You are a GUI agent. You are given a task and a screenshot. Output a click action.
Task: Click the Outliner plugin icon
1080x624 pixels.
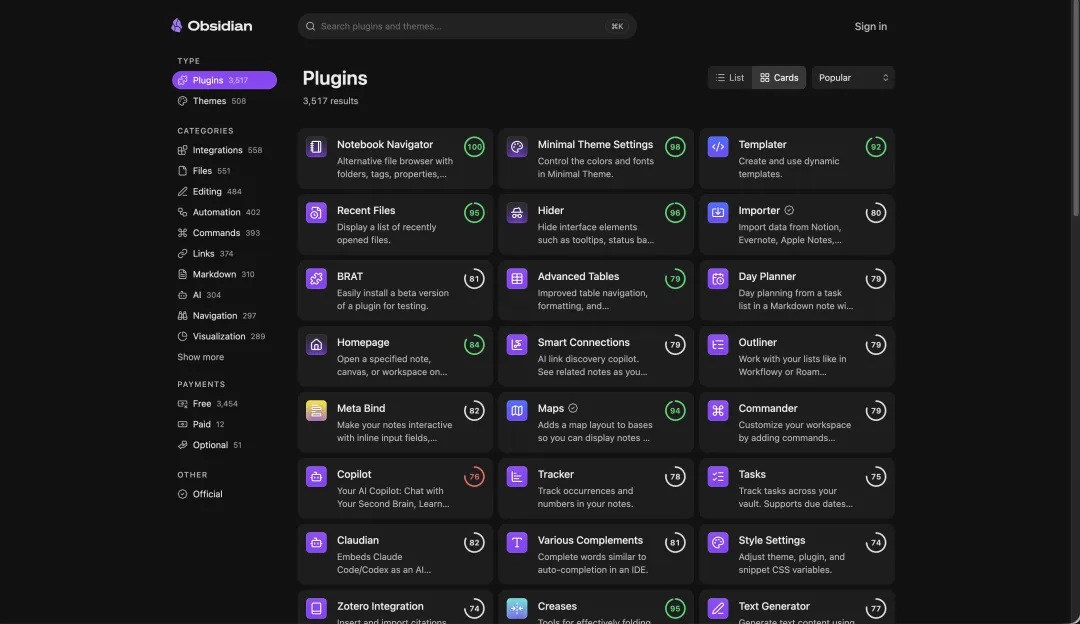(718, 345)
